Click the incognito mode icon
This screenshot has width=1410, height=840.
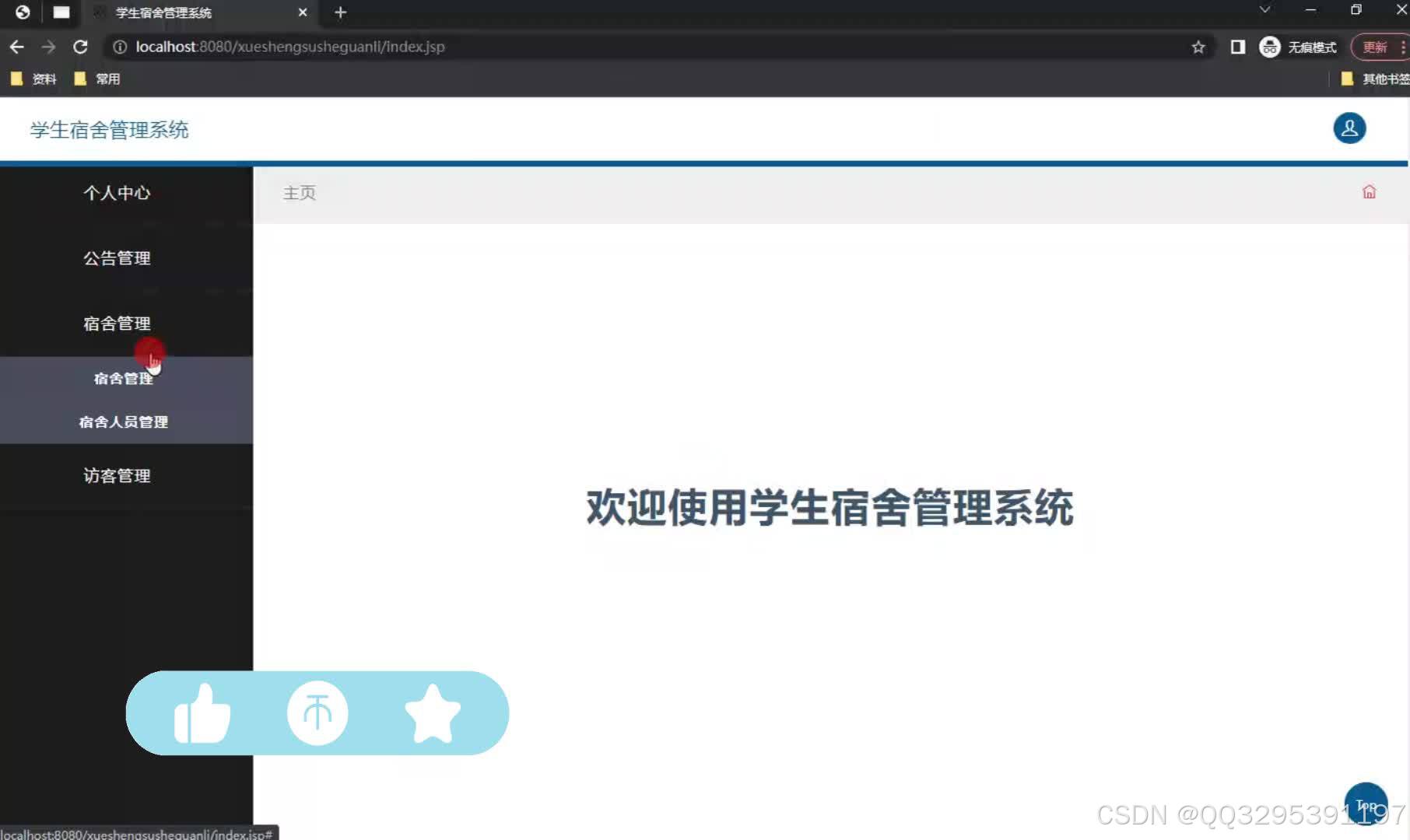point(1269,47)
